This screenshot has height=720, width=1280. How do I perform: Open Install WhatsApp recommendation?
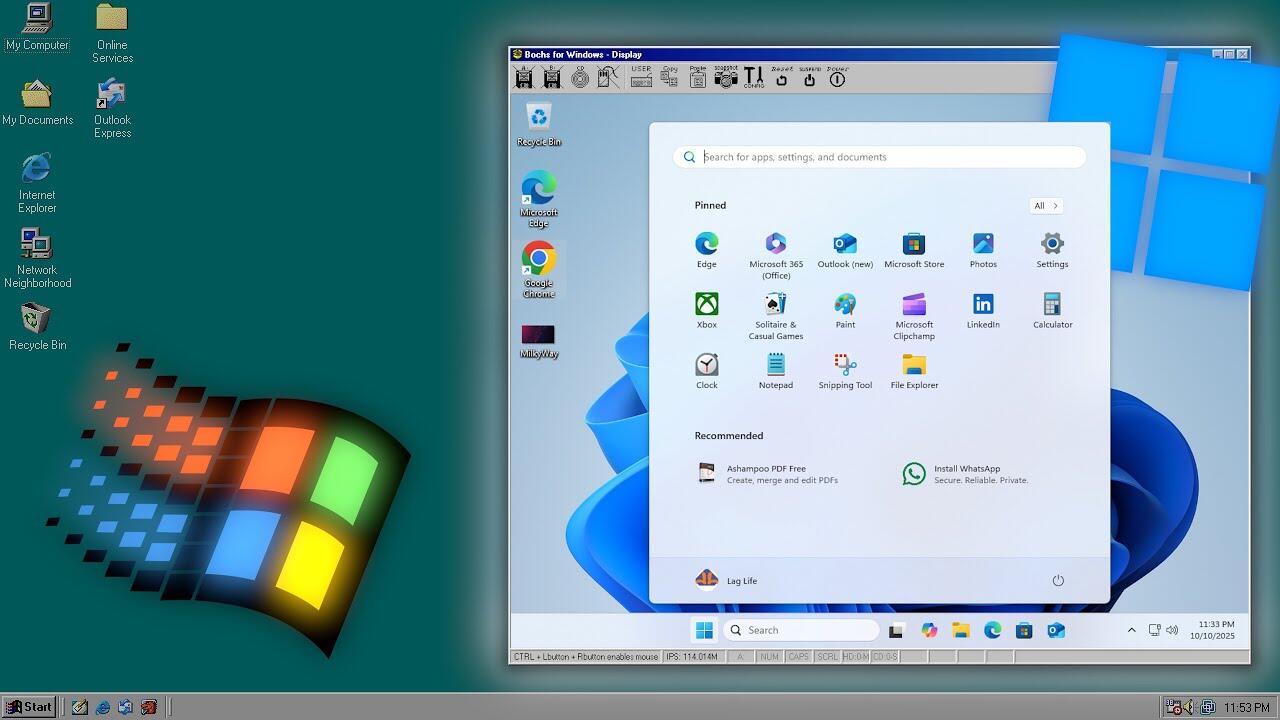965,474
